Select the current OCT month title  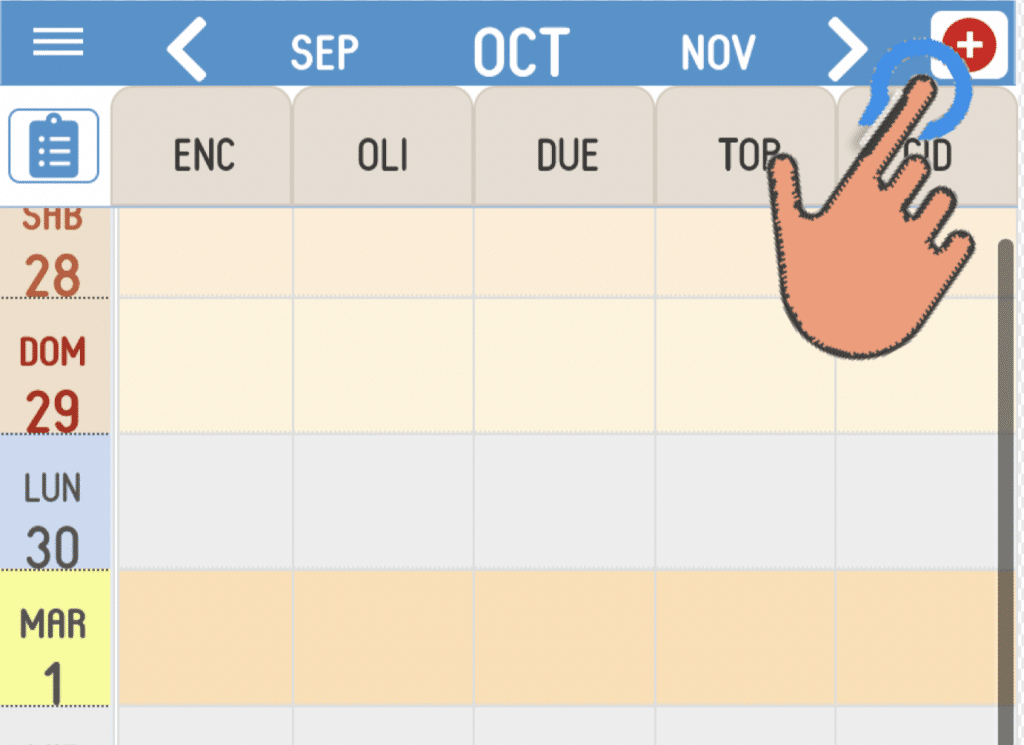click(521, 52)
